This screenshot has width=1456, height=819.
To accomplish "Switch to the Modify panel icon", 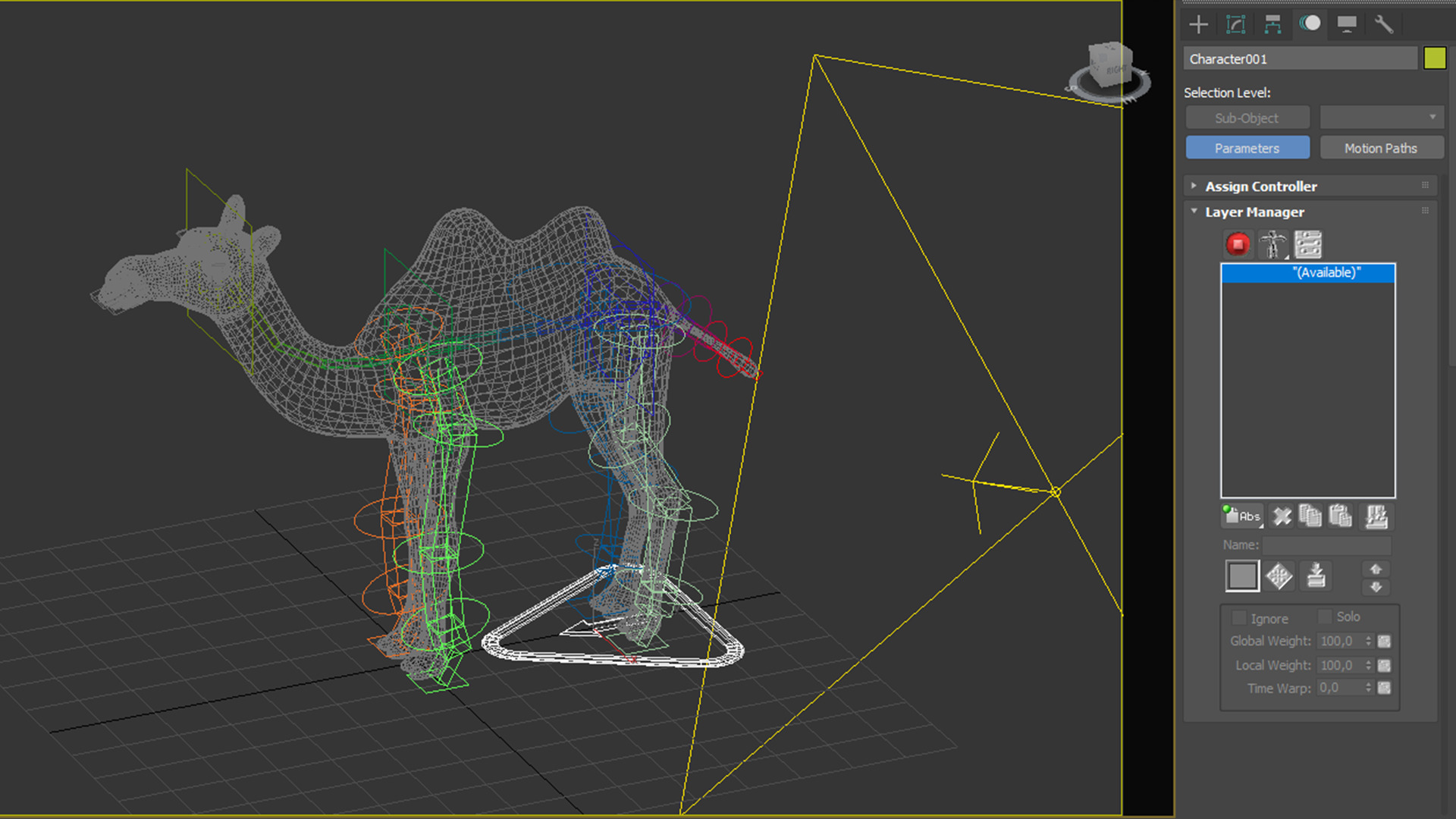I will click(x=1235, y=24).
